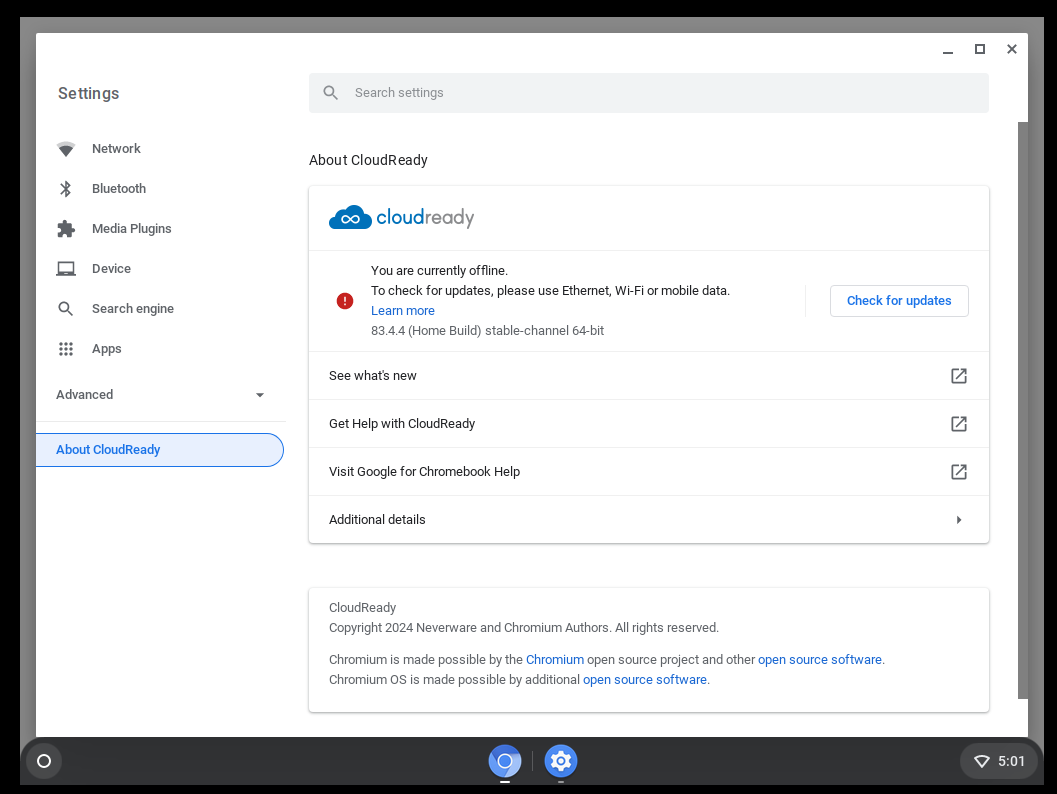Click external link icon for Chromebook Help
The width and height of the screenshot is (1057, 794).
pos(958,472)
